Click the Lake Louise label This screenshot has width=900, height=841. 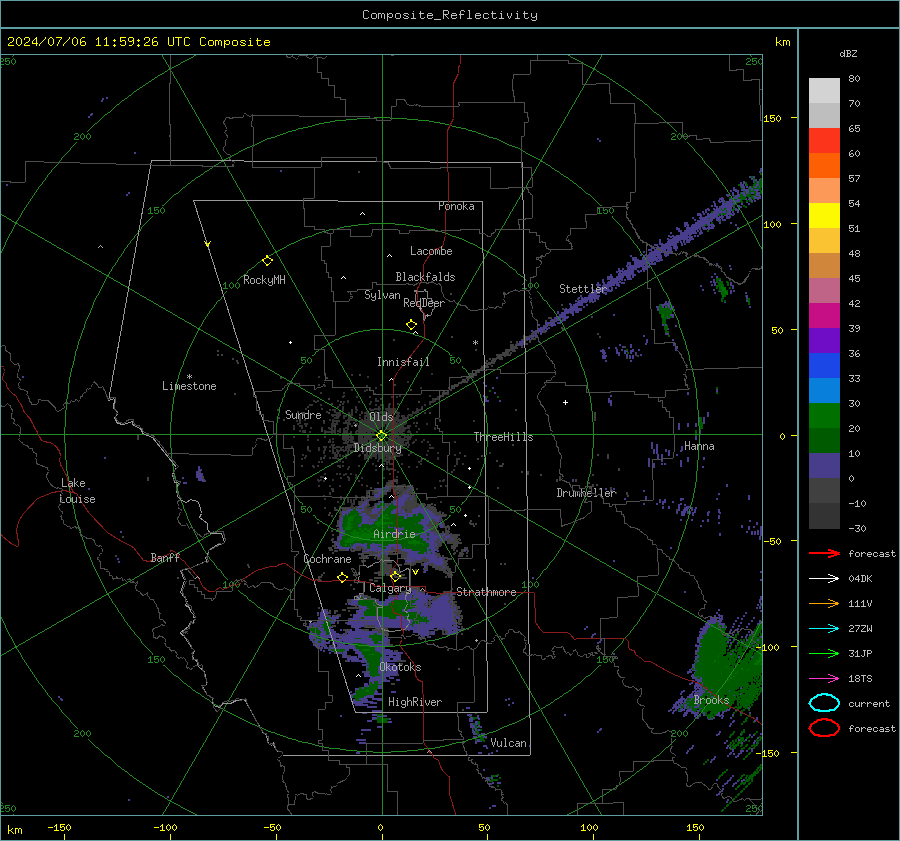click(77, 491)
